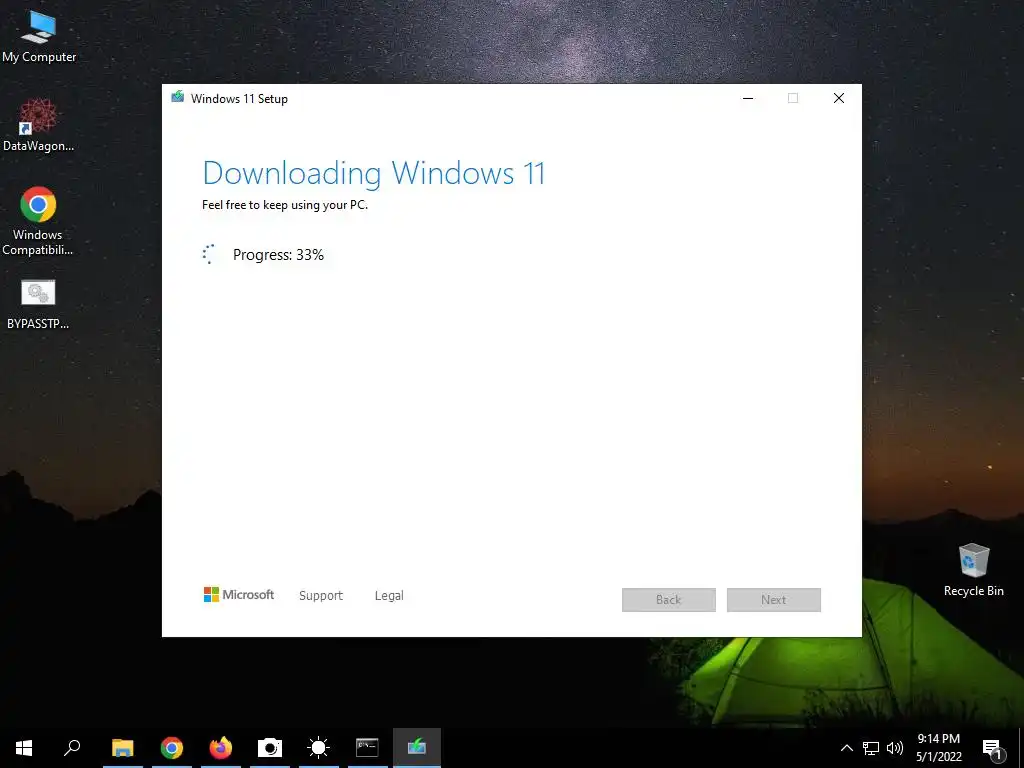Launch Firefox from the taskbar
This screenshot has height=768, width=1024.
(221, 748)
